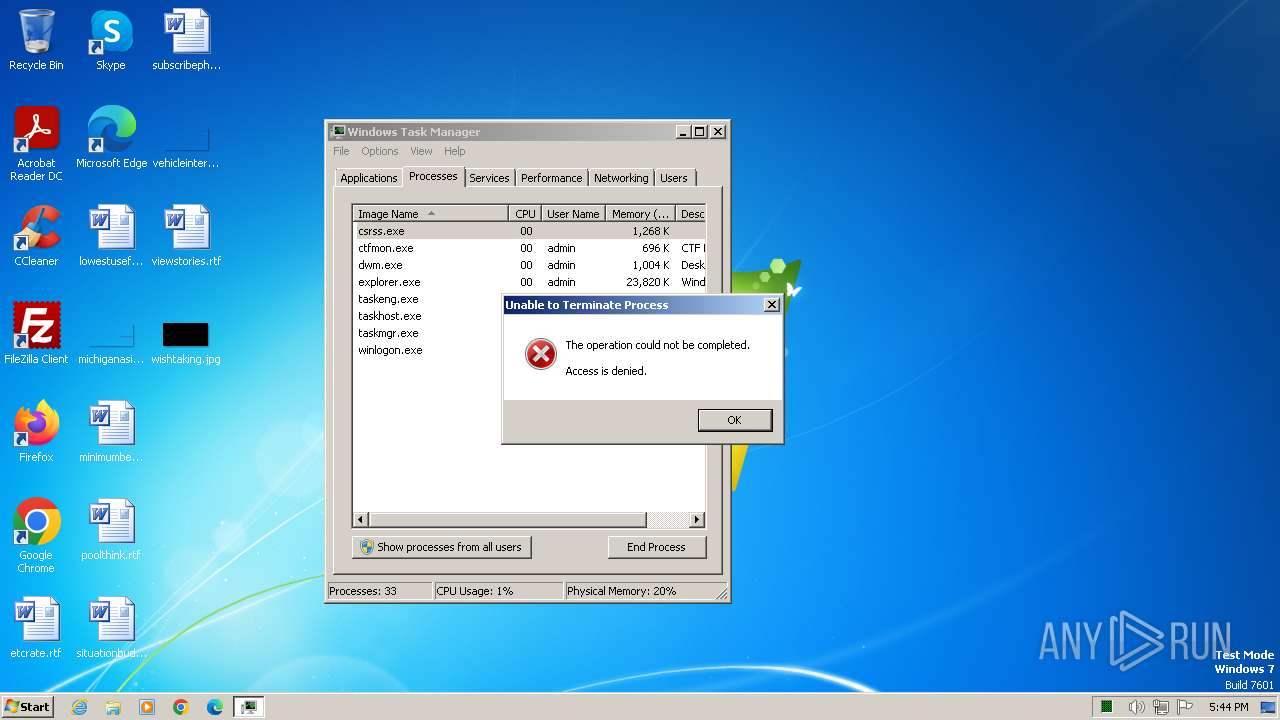Launch Firefox from the desktop

click(36, 433)
